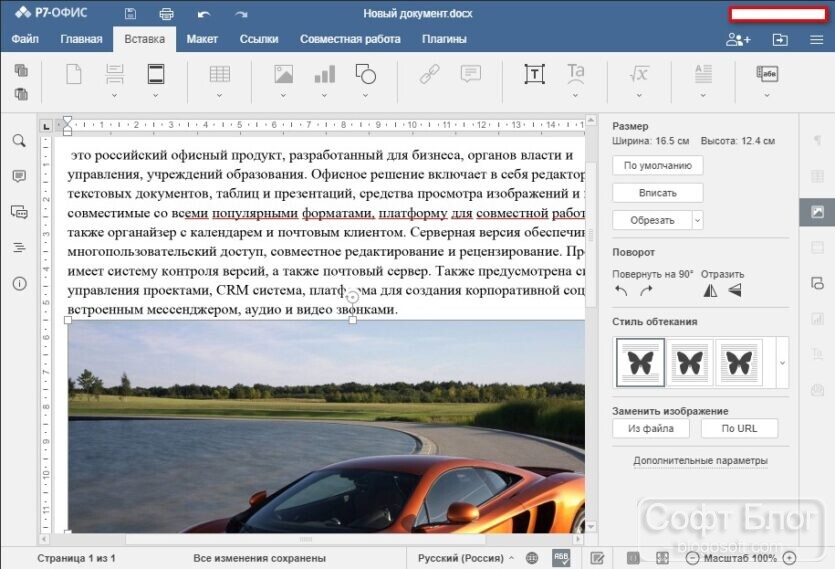Insert a shape
Image resolution: width=835 pixels, height=569 pixels.
365,74
